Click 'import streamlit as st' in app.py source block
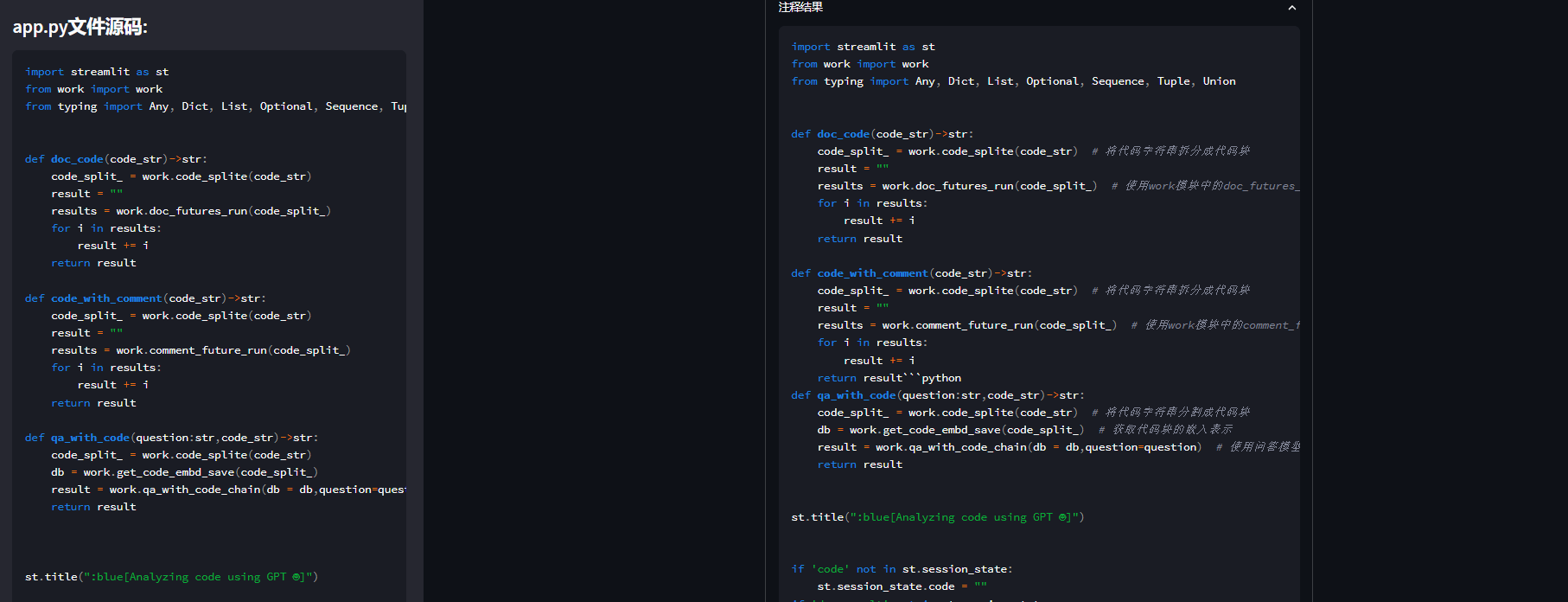Screen dimensions: 1568x602 tap(97, 72)
